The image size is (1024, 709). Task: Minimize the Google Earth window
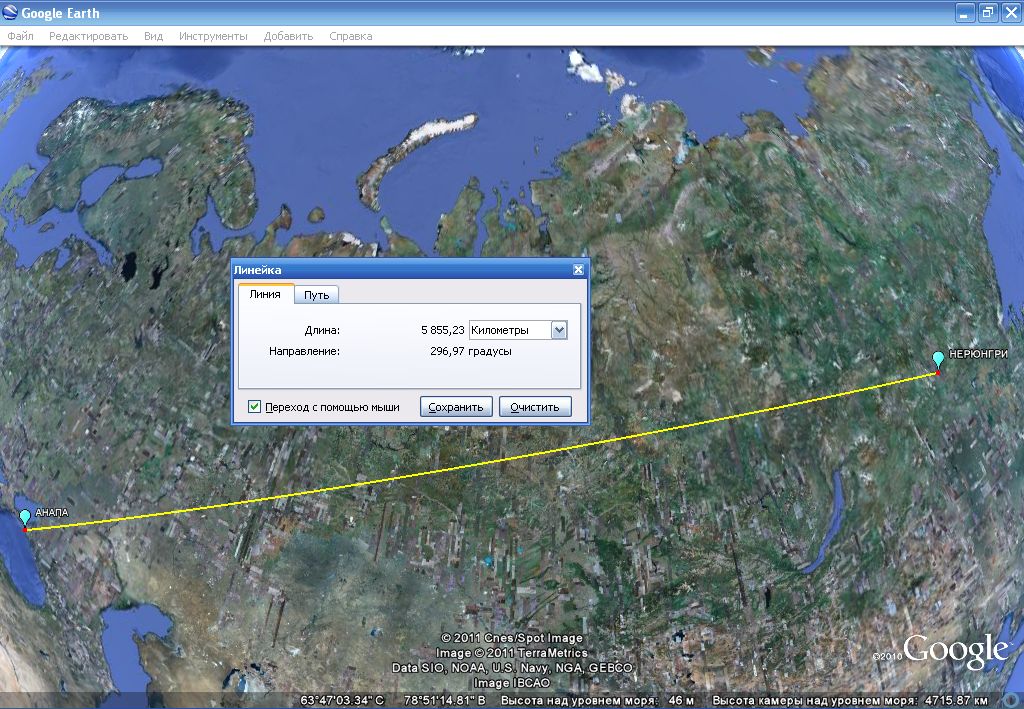pos(965,13)
